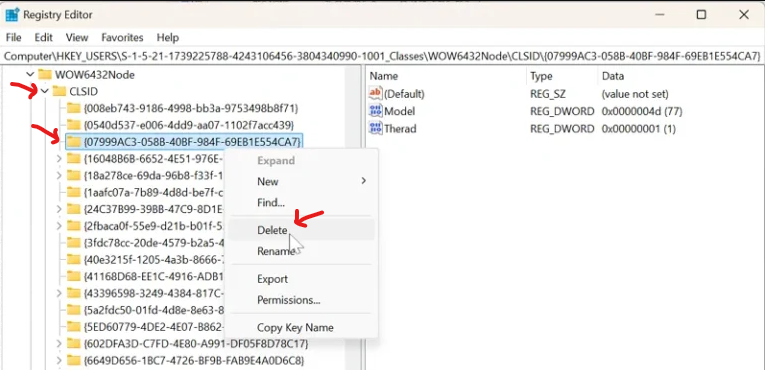The image size is (765, 370).
Task: Click folder icon of {2fbaca0f-55e9 key
Action: (x=73, y=226)
